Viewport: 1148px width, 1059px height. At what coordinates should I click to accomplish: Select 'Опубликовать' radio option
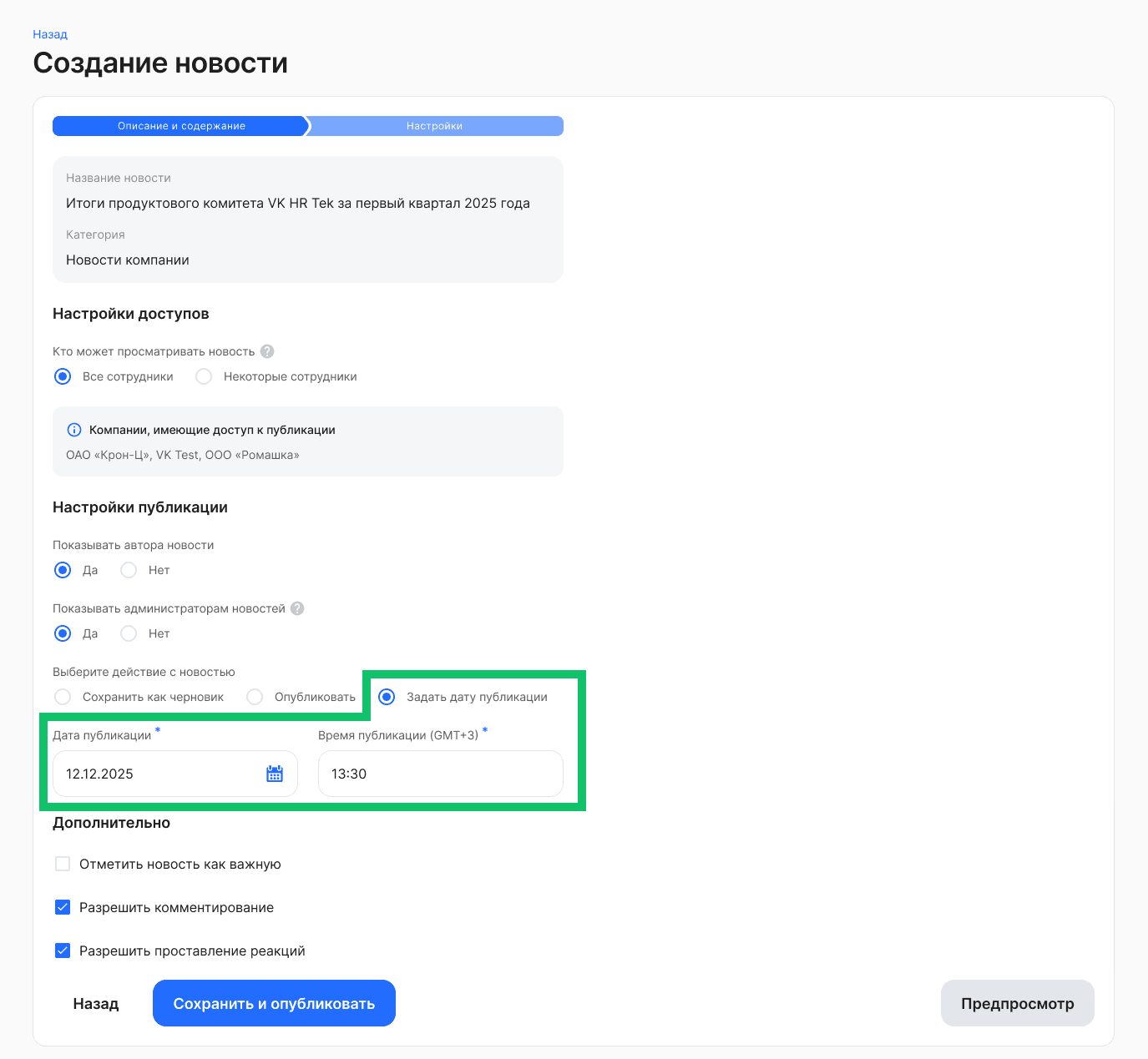[x=255, y=697]
